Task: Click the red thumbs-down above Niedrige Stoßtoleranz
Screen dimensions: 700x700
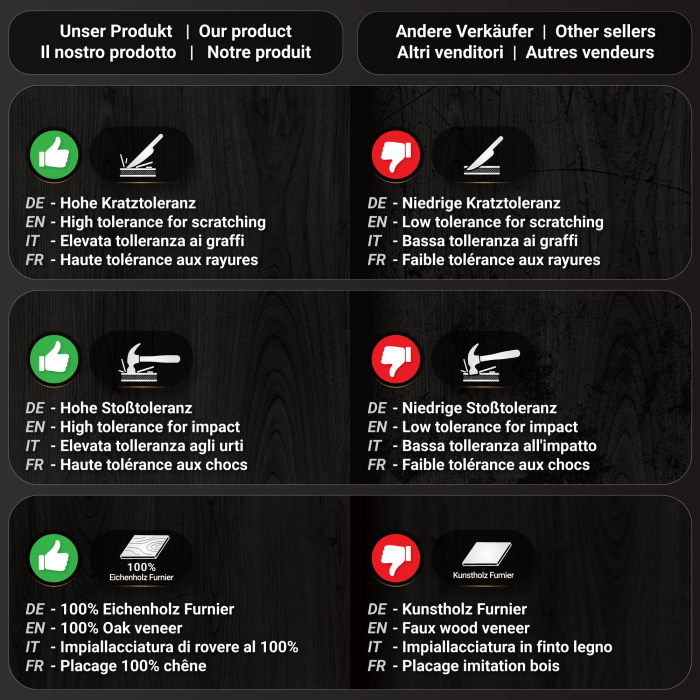Action: click(x=396, y=359)
